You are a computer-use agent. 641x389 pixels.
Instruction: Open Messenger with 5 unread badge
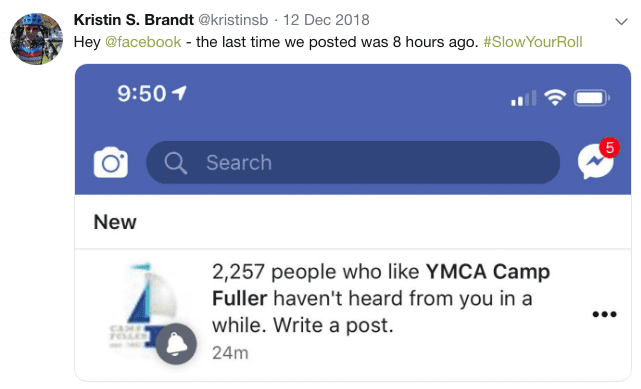596,161
